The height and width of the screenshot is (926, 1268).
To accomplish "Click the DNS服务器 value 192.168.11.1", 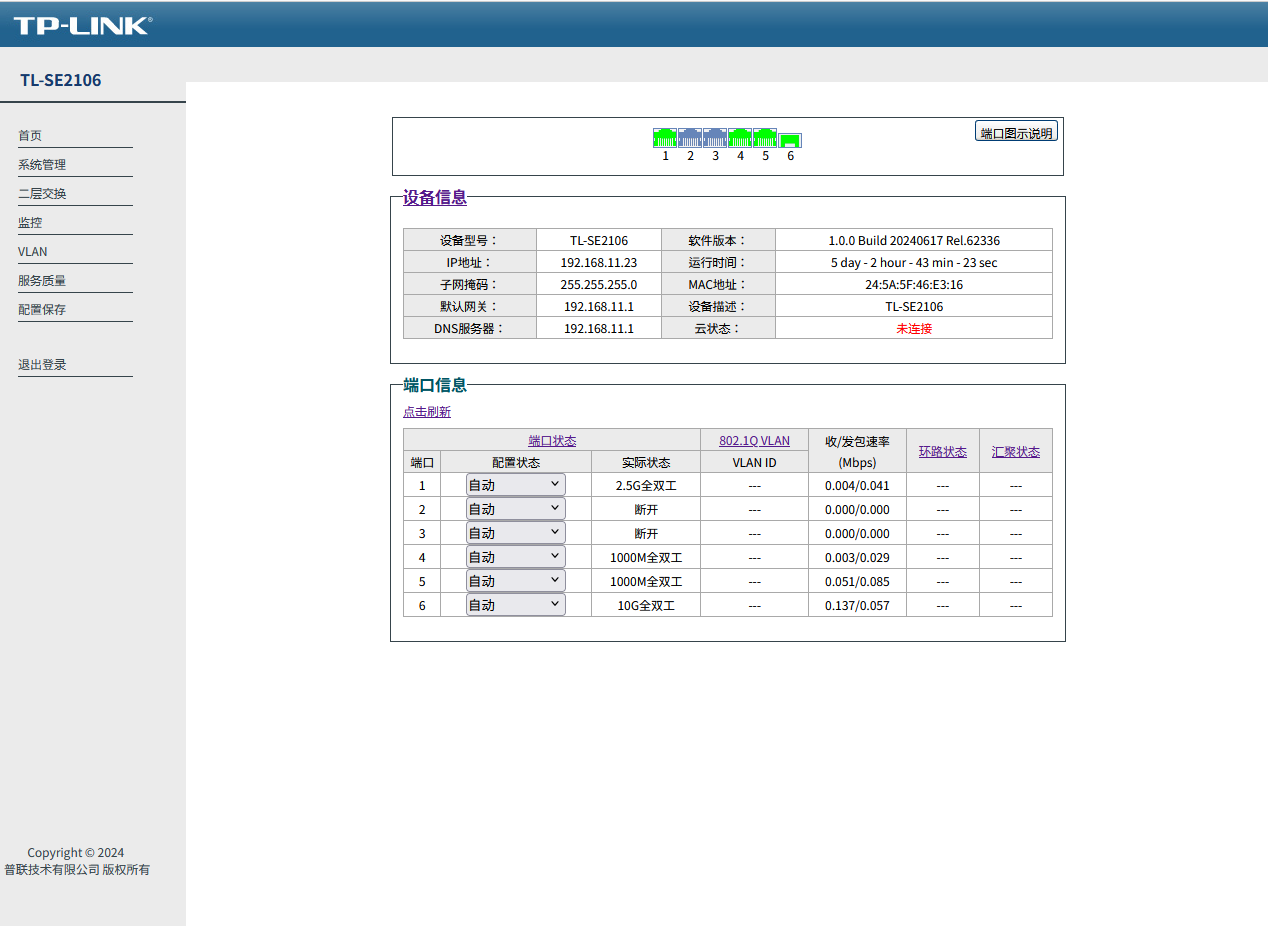I will tap(599, 328).
